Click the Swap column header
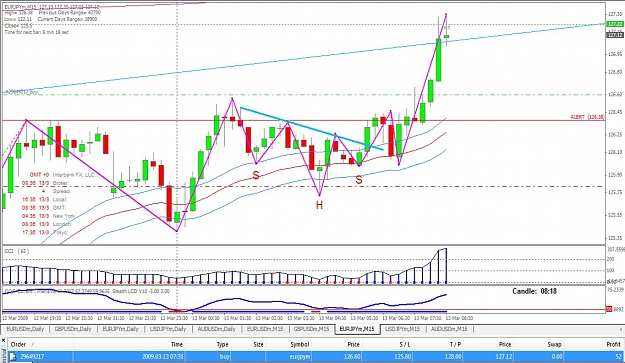This screenshot has height=363, width=625. pos(554,344)
